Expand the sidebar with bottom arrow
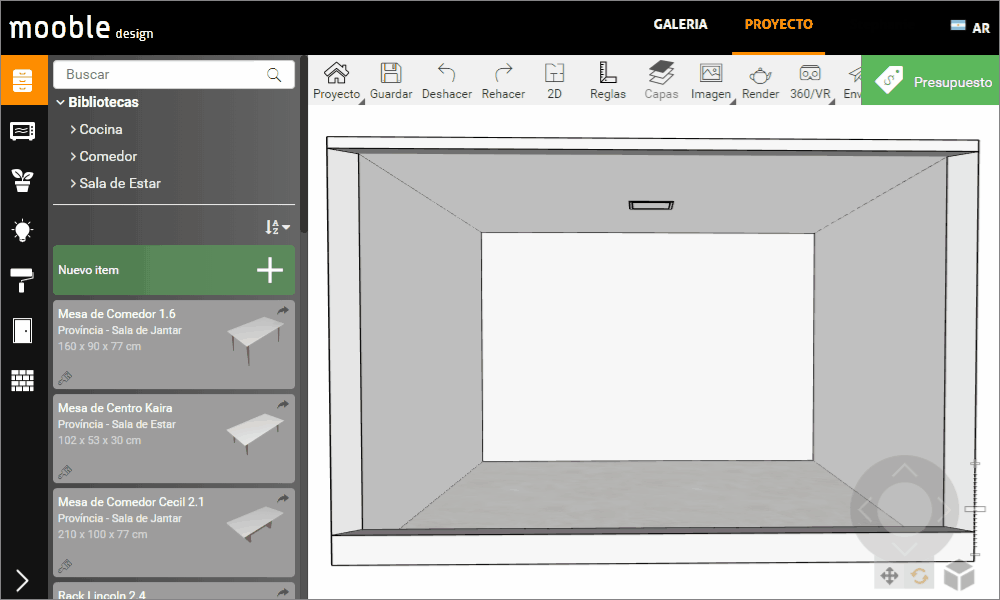The width and height of the screenshot is (1000, 600). pos(22,580)
